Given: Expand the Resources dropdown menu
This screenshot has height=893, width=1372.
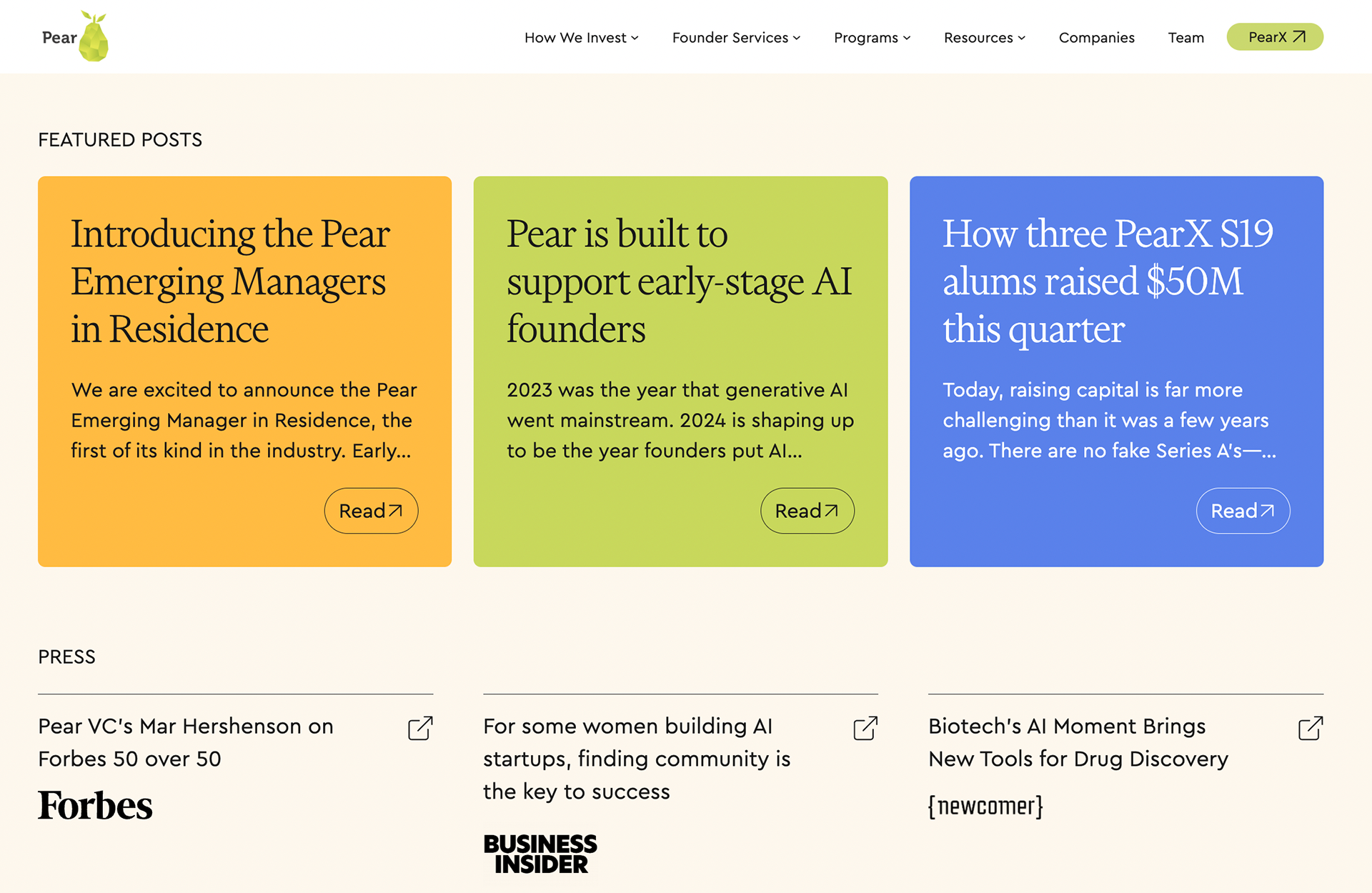Looking at the screenshot, I should [x=985, y=37].
